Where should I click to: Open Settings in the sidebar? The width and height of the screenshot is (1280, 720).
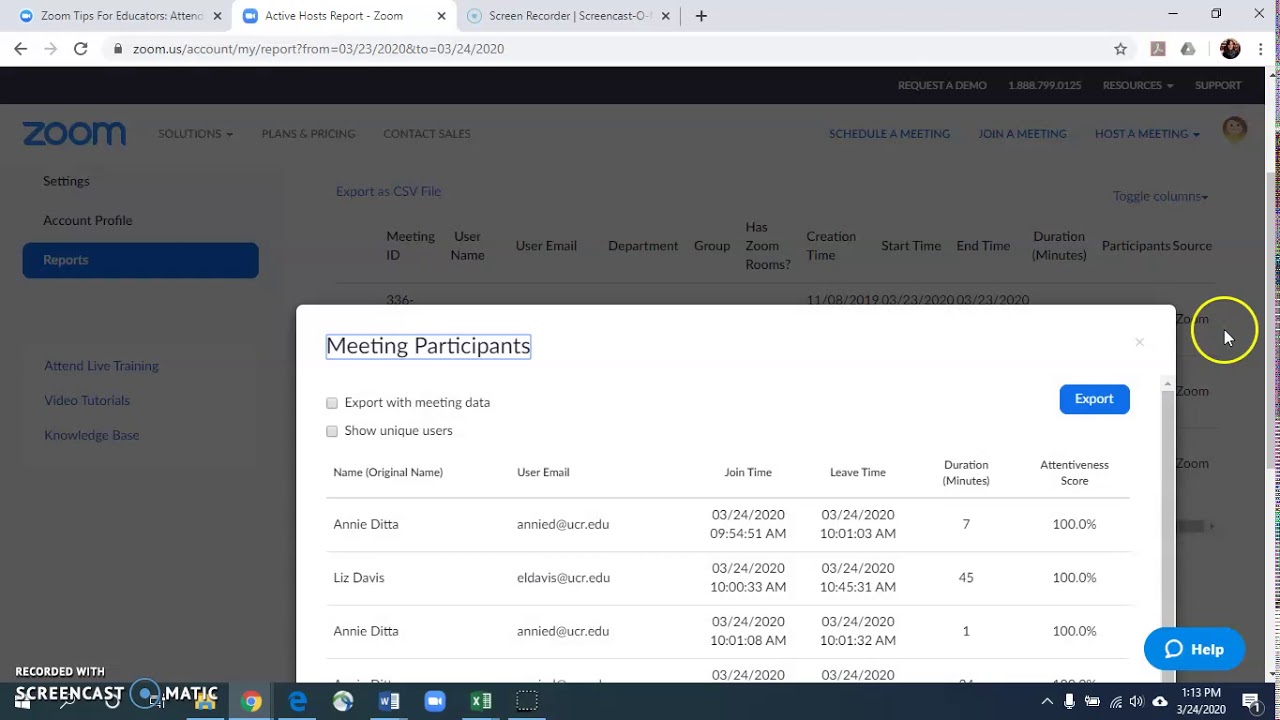coord(66,181)
